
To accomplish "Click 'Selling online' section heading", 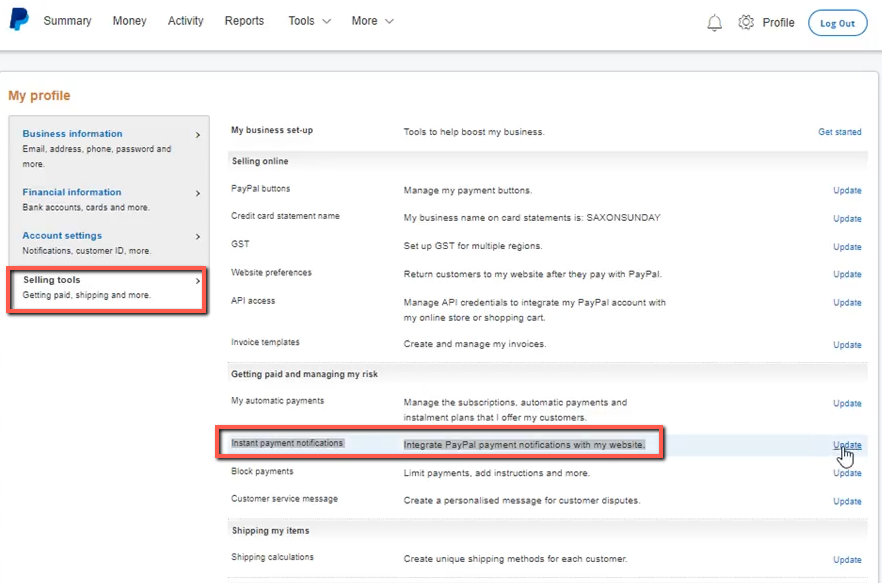I will 260,161.
